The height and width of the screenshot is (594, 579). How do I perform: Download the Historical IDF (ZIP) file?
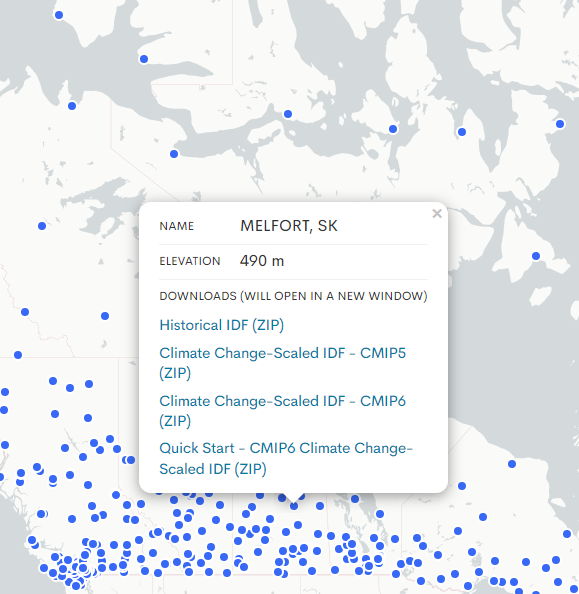click(222, 325)
